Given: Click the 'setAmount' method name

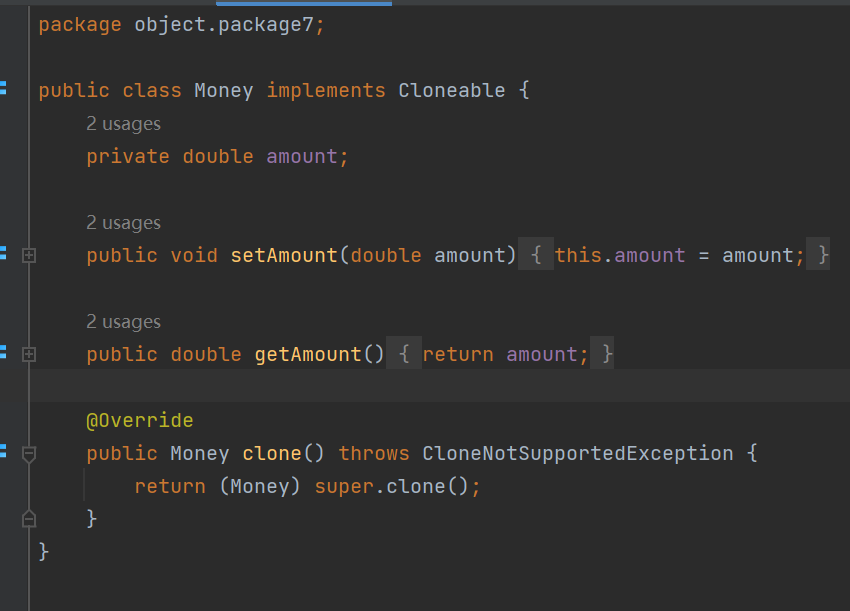Looking at the screenshot, I should click(284, 255).
